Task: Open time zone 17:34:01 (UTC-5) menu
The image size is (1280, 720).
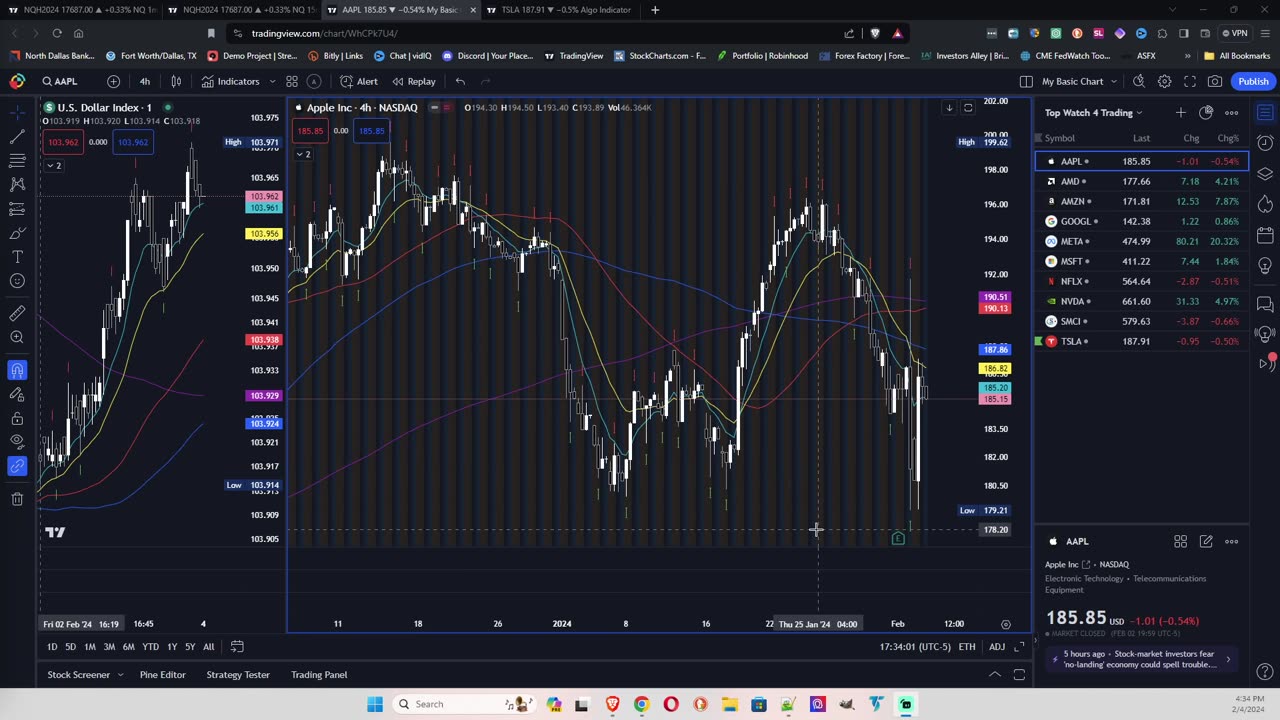Action: point(915,647)
